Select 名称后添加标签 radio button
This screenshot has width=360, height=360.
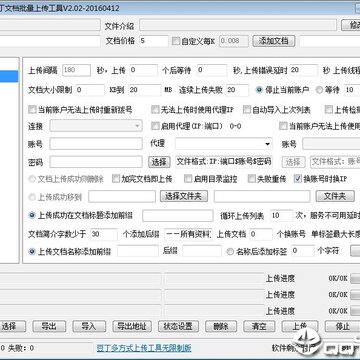(230, 252)
